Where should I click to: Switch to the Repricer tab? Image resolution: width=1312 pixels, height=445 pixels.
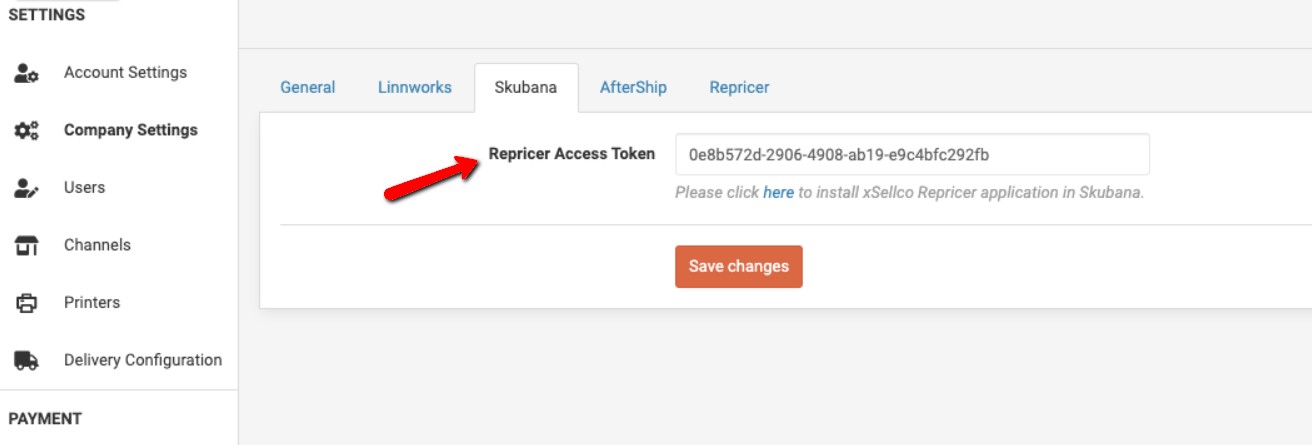tap(740, 88)
